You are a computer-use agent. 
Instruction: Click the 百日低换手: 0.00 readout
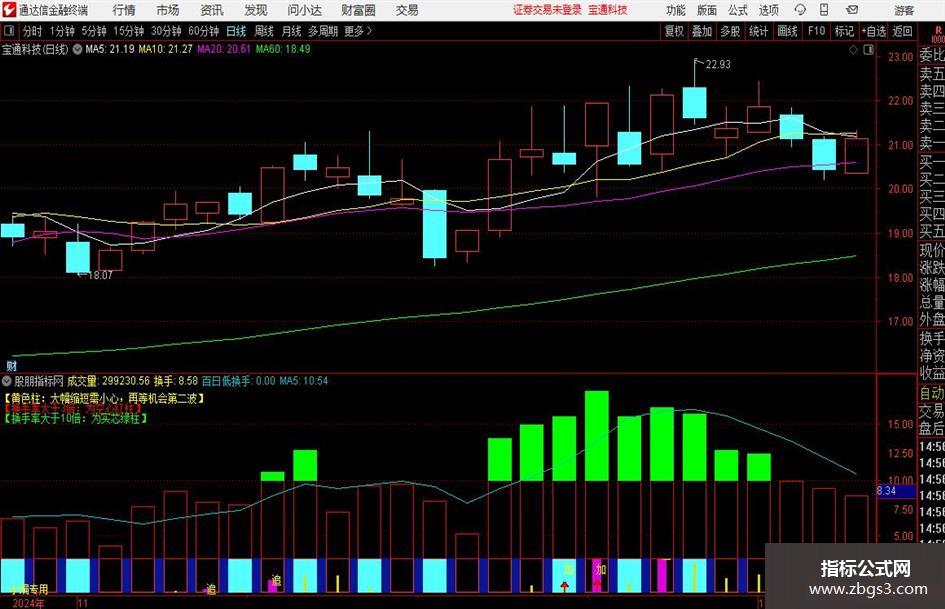237,381
